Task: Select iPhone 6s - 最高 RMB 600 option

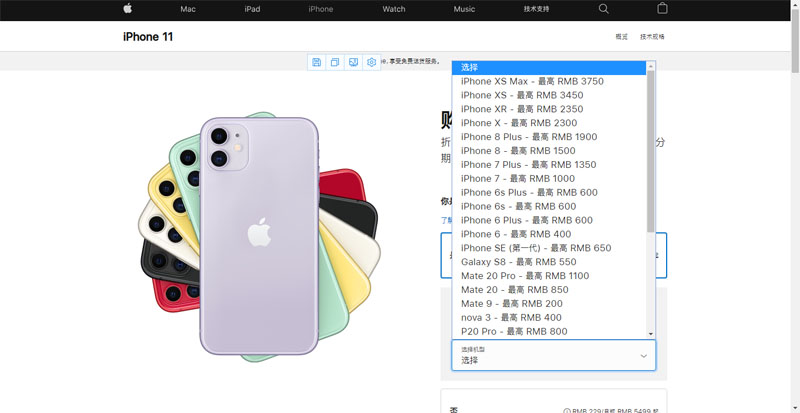Action: coord(549,206)
